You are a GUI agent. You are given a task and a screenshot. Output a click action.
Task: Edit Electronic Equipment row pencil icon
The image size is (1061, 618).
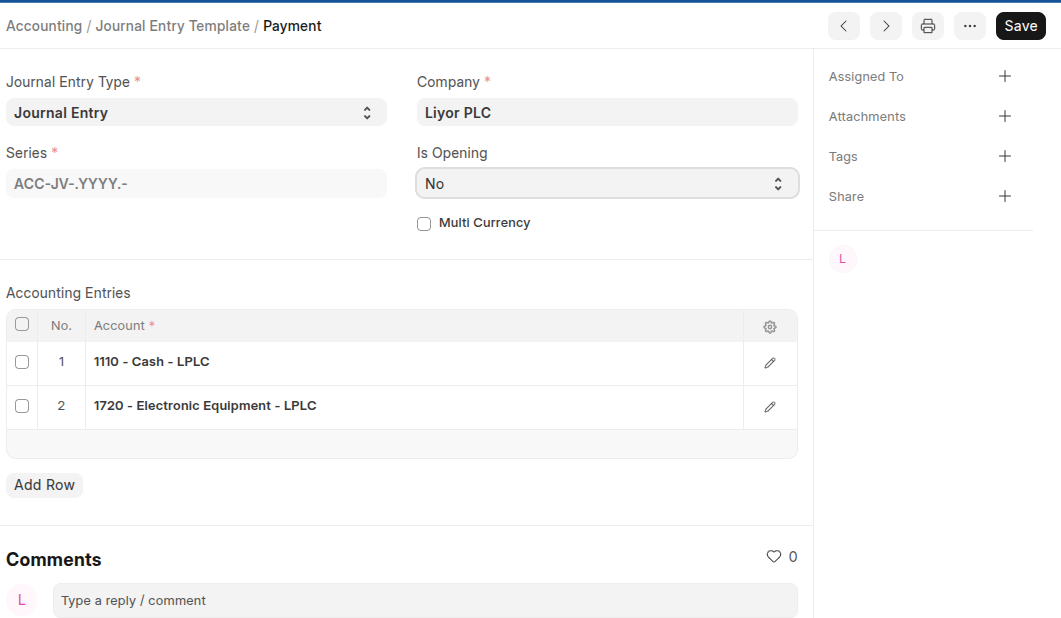769,407
